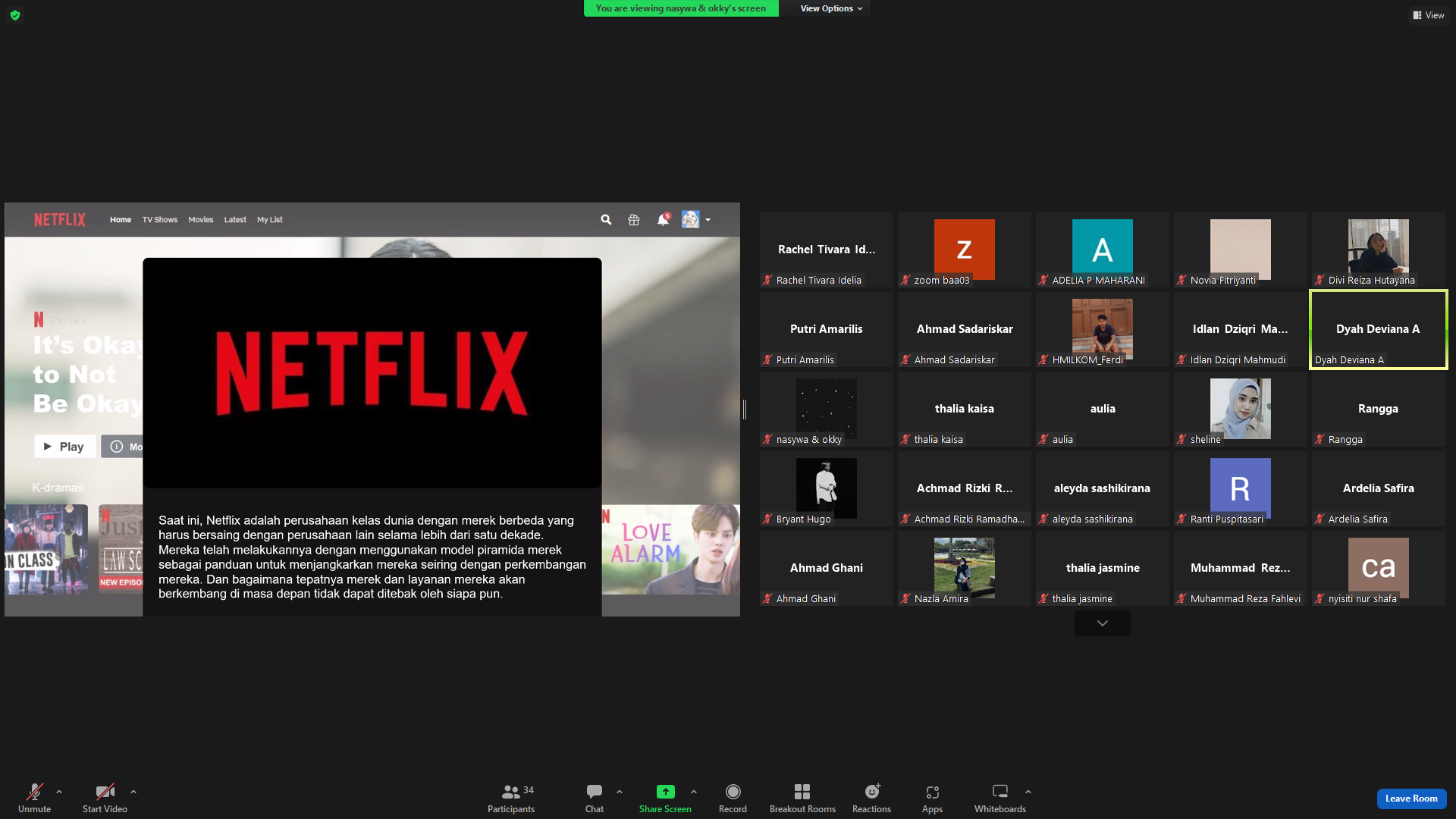
Task: Click muted mic icon for Ahmad Ghani
Action: pyautogui.click(x=767, y=598)
